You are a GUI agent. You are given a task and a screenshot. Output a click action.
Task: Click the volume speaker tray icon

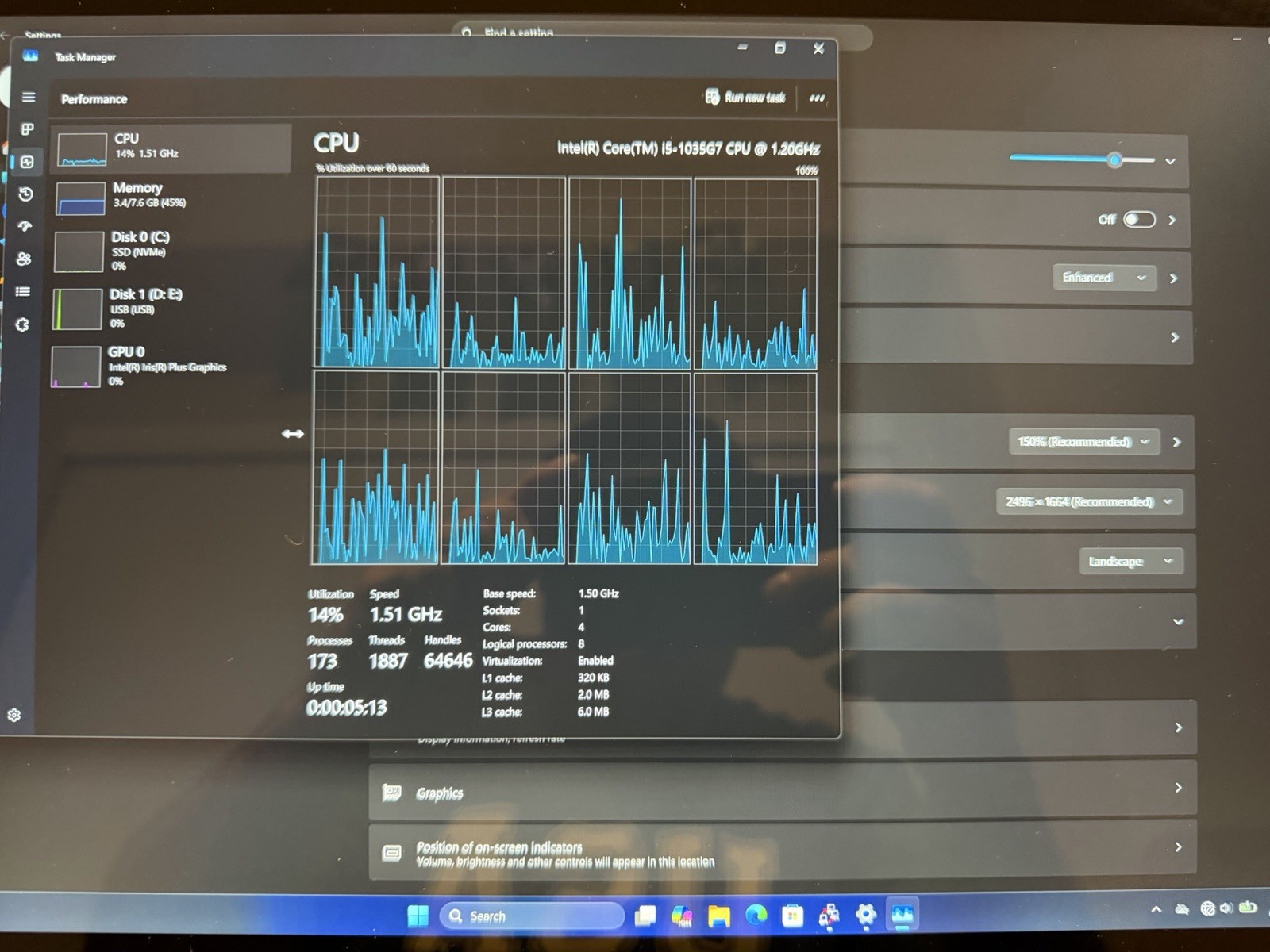coord(1227,908)
